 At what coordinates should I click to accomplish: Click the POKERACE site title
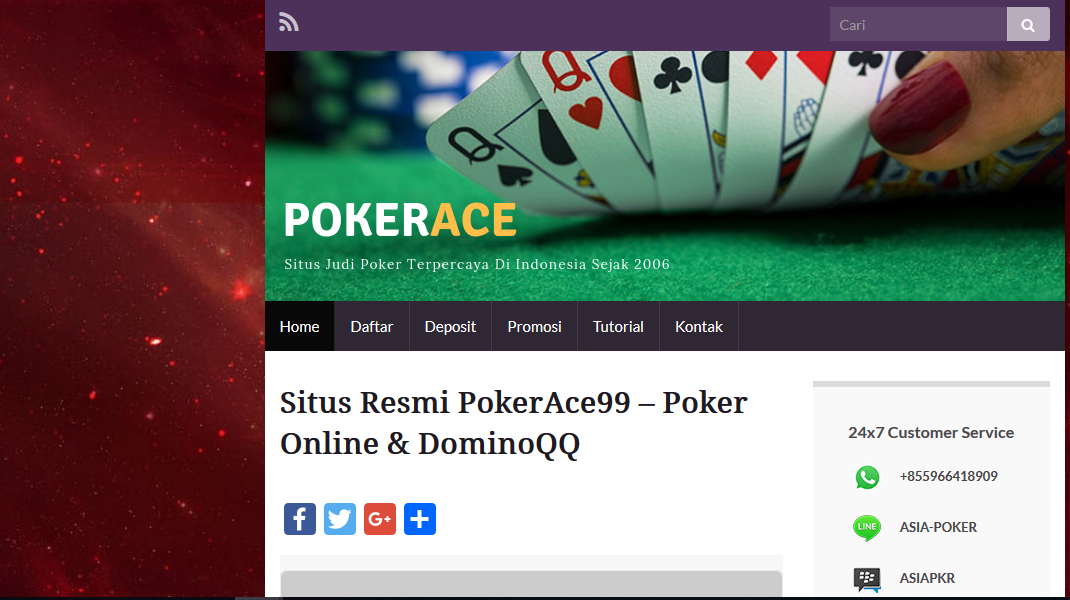400,220
